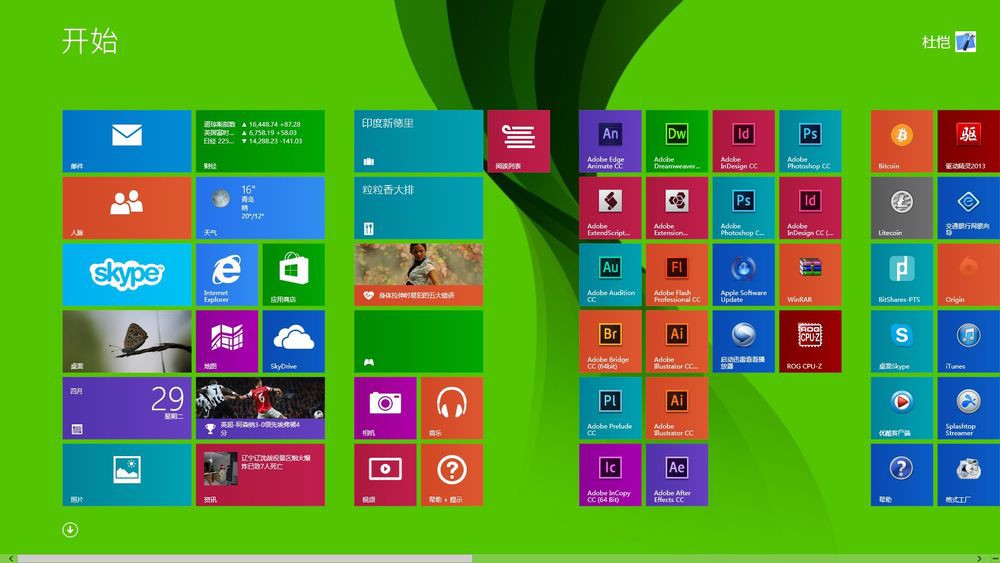Open the Windows Store tile
Viewport: 1000px width, 563px height.
[x=293, y=274]
